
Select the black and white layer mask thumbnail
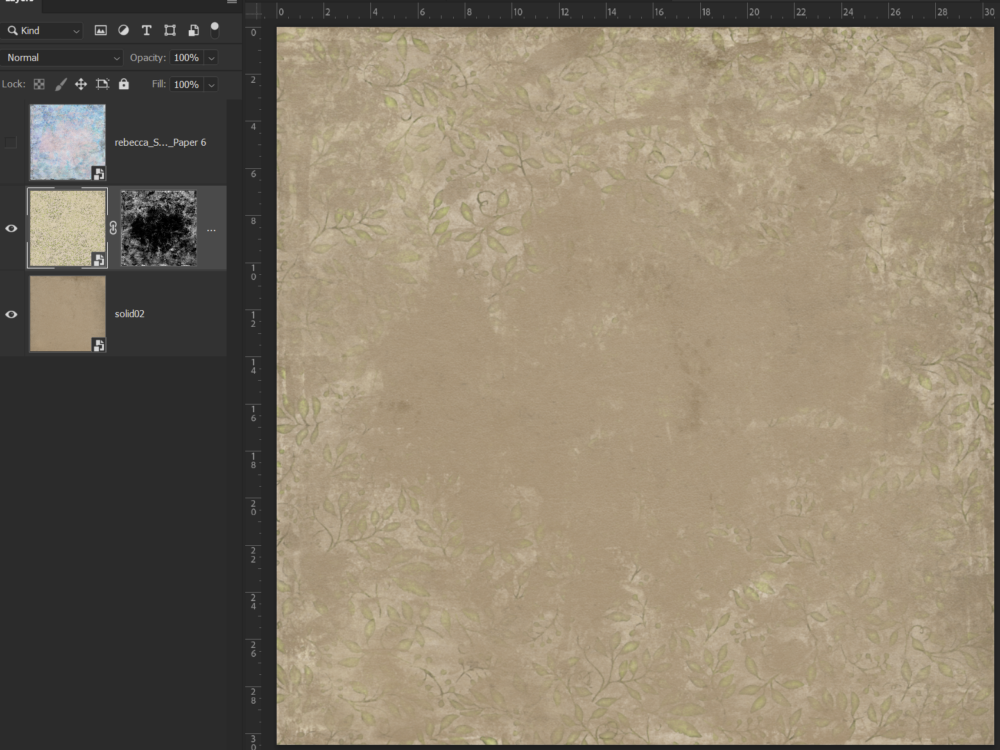tap(159, 228)
